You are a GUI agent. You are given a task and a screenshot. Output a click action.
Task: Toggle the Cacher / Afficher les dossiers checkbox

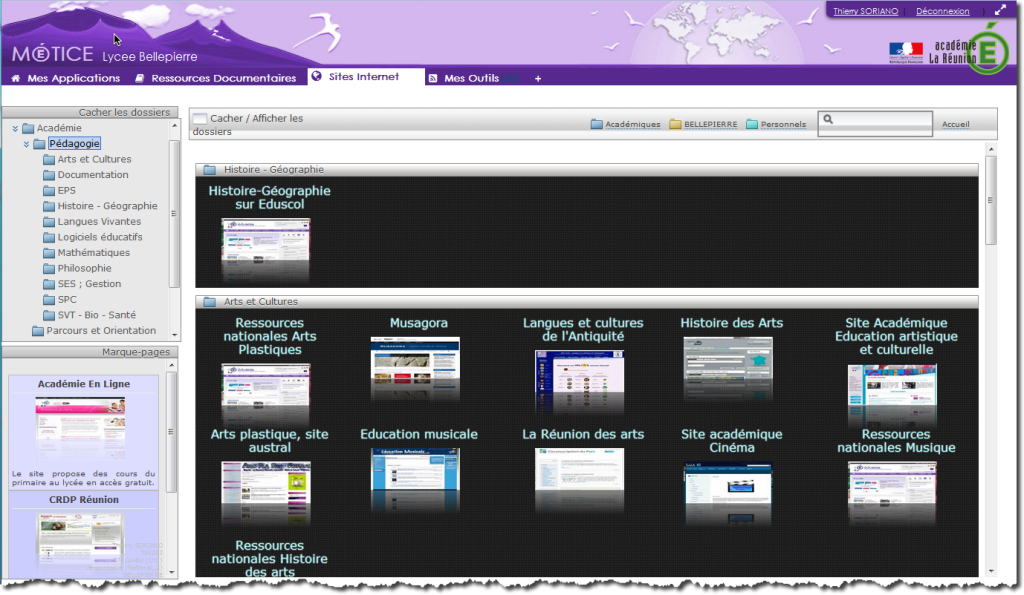(199, 119)
